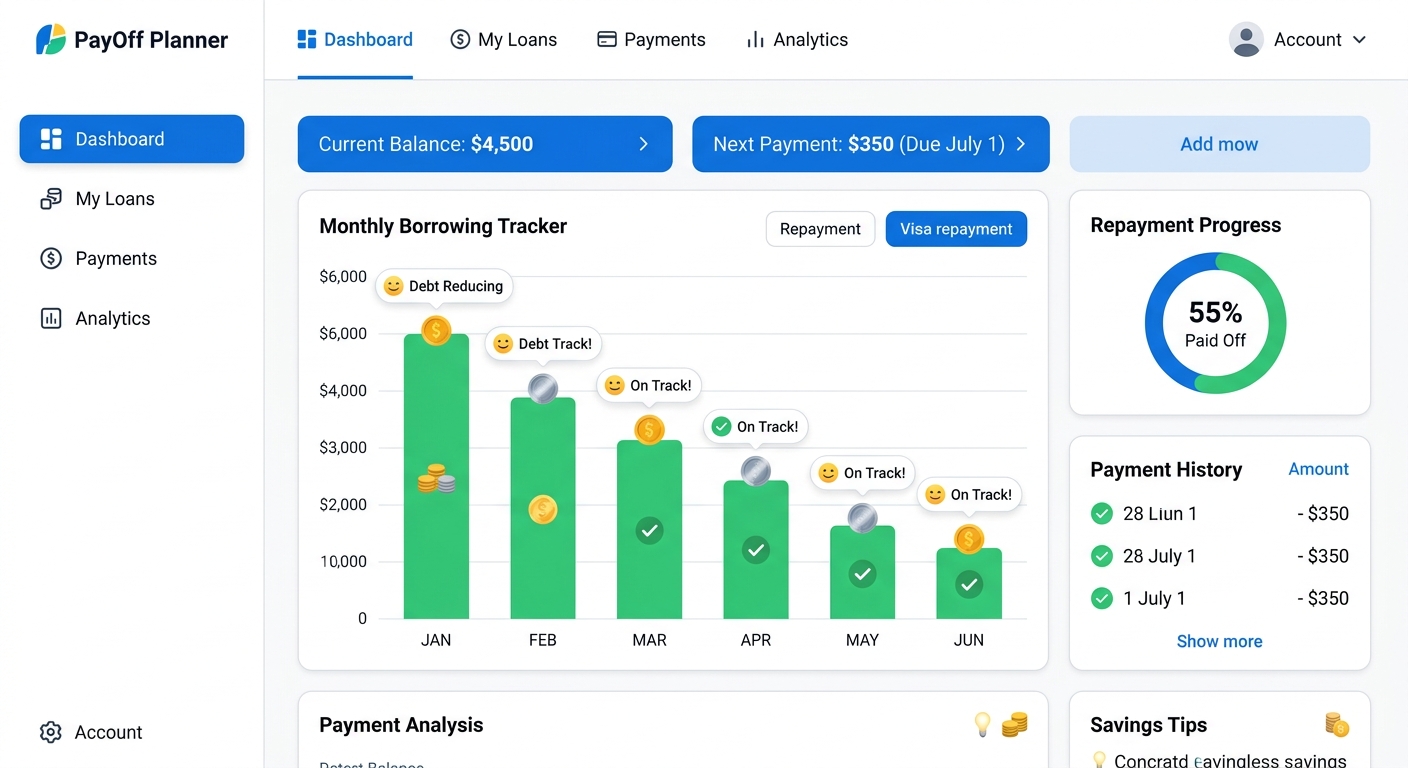Click the green checkmark beside 28 Liun 1
This screenshot has width=1408, height=768.
[1102, 514]
